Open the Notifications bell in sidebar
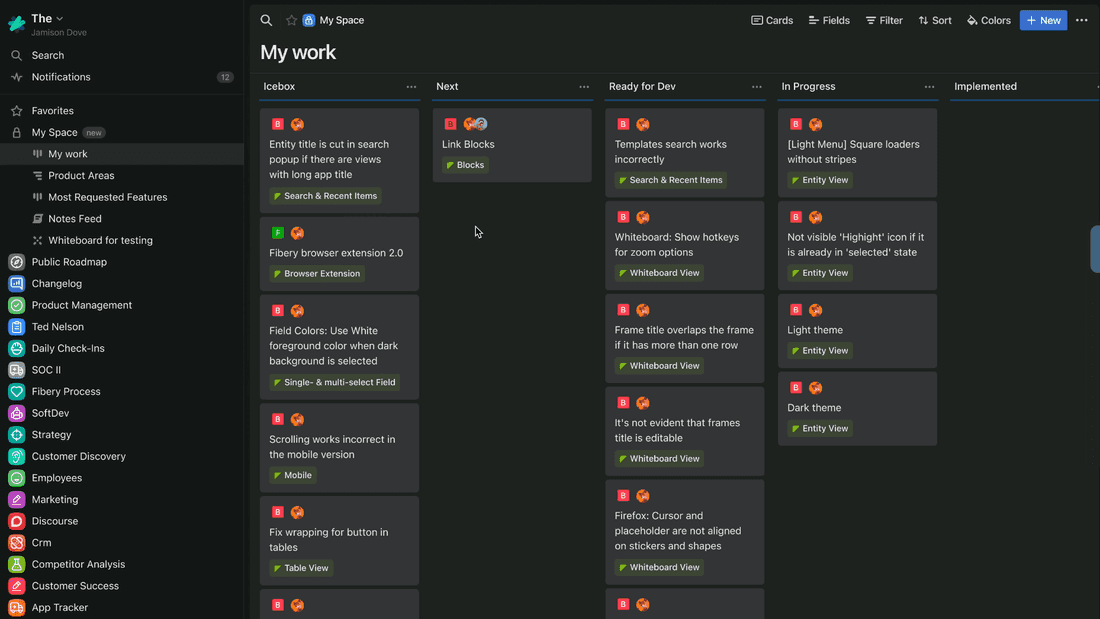This screenshot has width=1100, height=619. coord(16,77)
